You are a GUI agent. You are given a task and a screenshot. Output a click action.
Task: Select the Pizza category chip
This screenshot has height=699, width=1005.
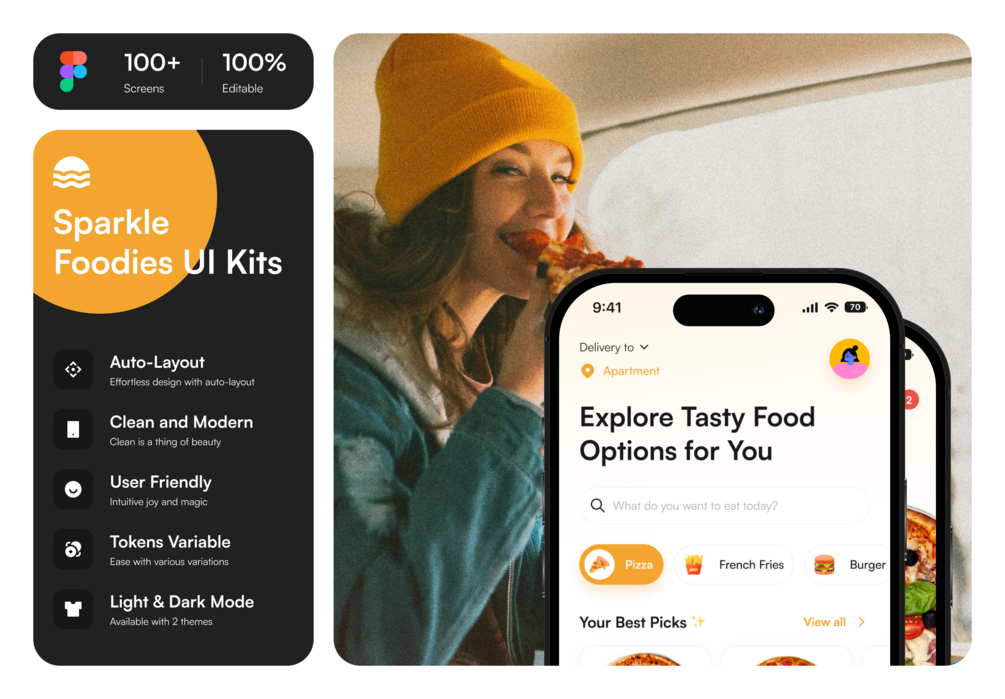click(x=621, y=564)
